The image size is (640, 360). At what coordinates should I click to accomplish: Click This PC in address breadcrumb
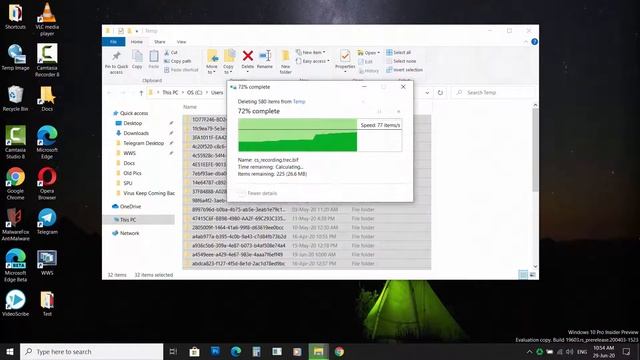coord(170,93)
